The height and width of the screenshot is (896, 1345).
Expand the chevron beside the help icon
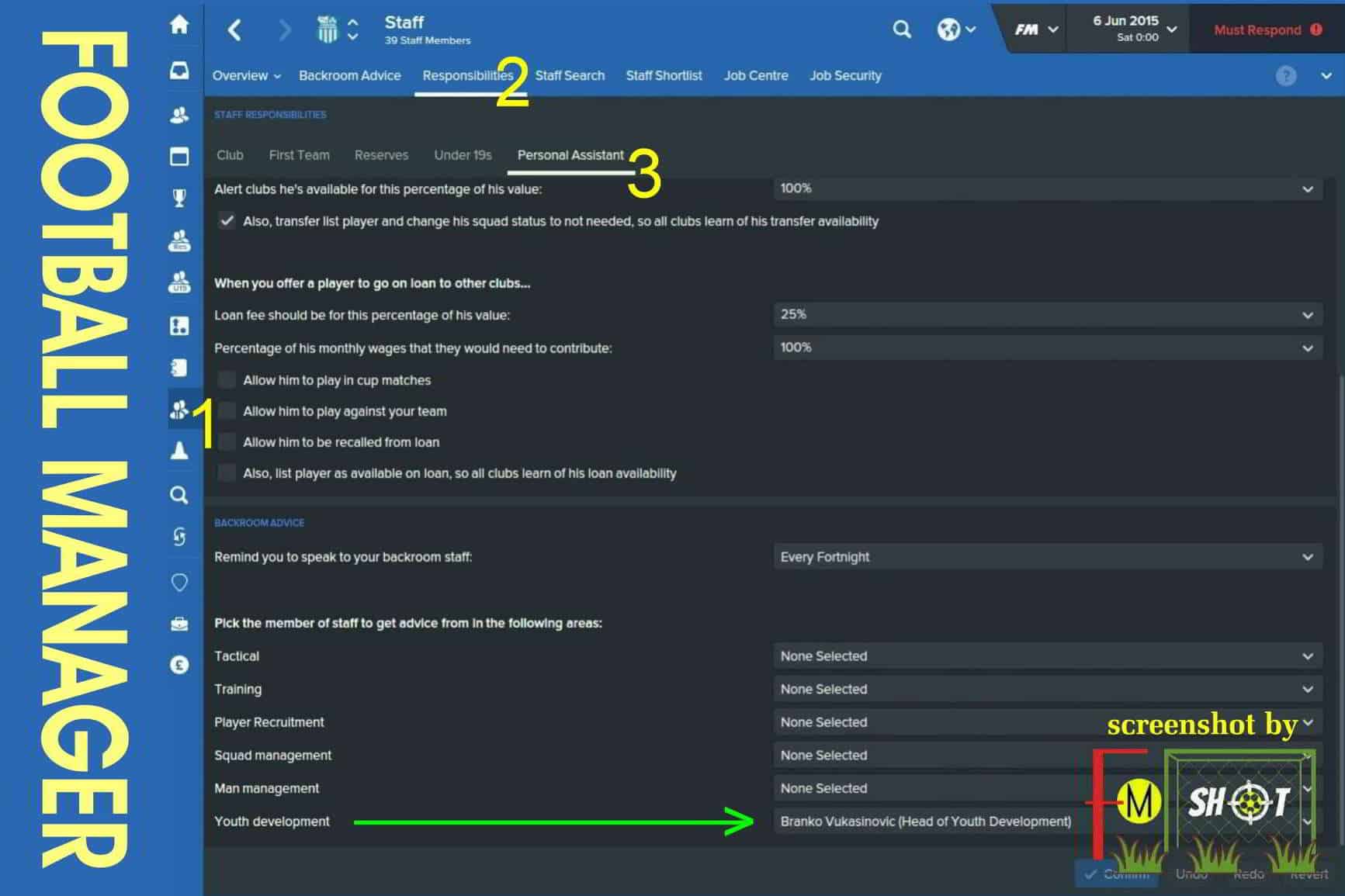[1326, 76]
